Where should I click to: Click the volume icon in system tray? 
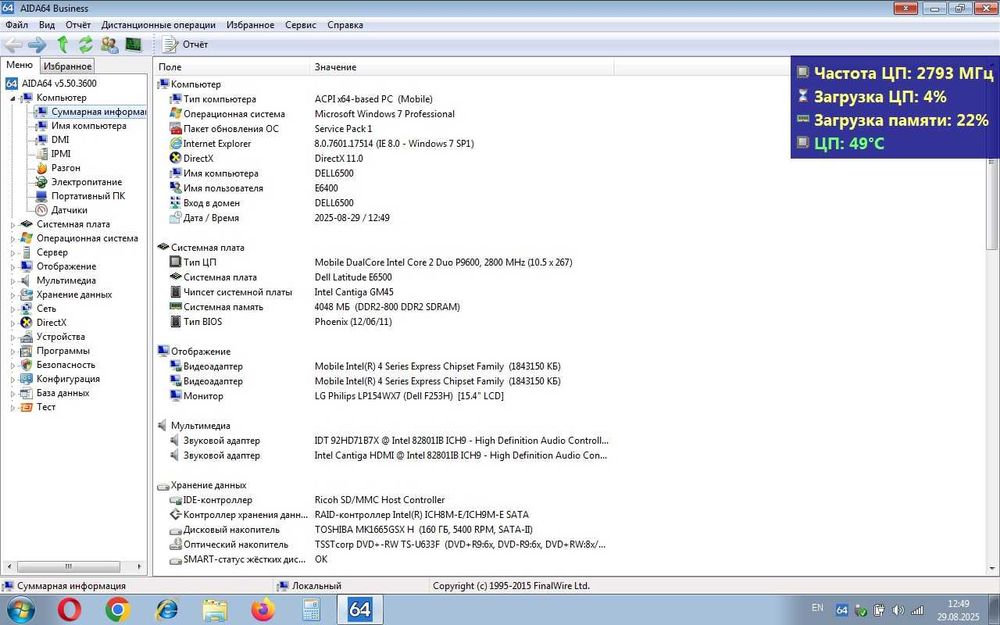pos(897,610)
